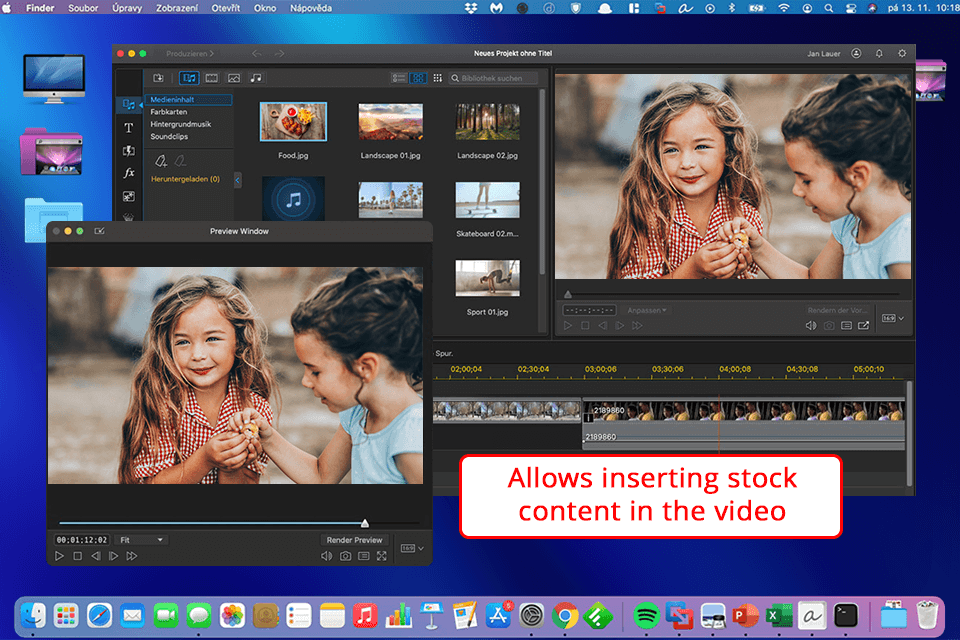Select the Food.jpg thumbnail
The height and width of the screenshot is (640, 960).
[293, 121]
